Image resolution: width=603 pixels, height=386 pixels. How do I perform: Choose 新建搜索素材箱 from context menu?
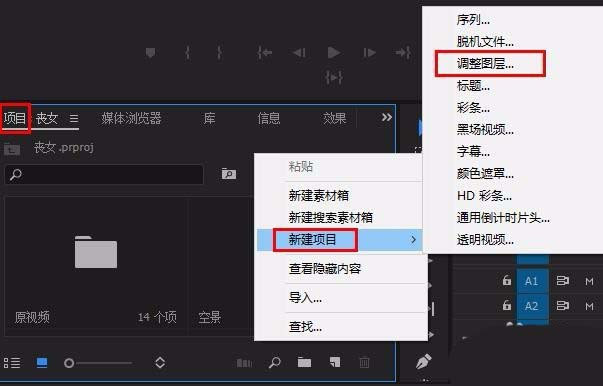click(331, 218)
